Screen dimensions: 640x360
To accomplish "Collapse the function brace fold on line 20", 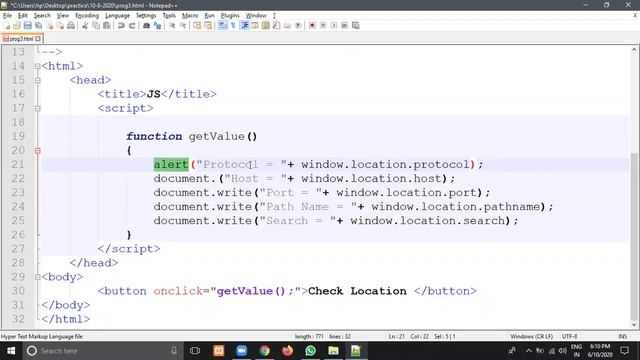I will coord(38,151).
